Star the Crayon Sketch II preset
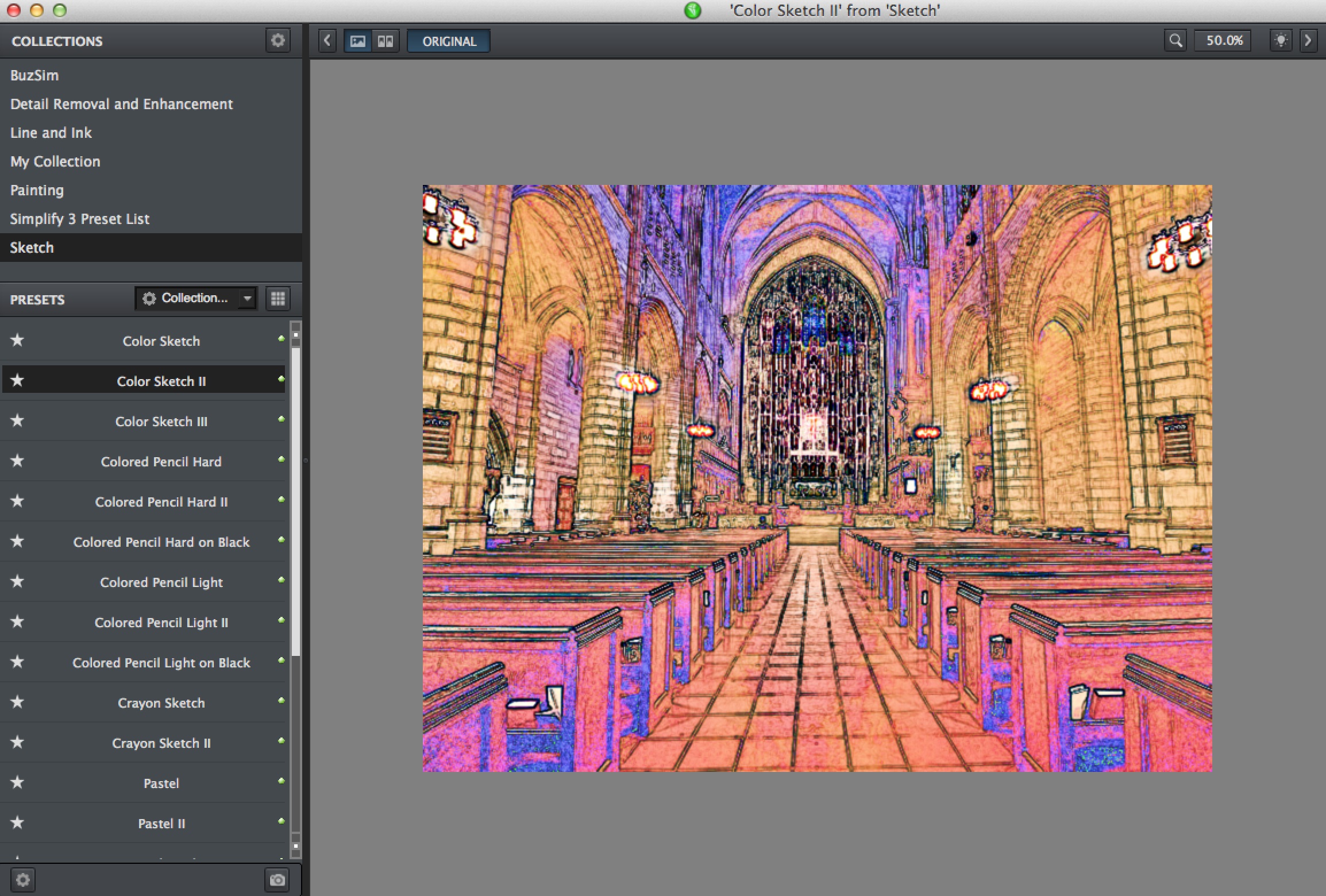Screen dimensions: 1326x896 (17, 742)
